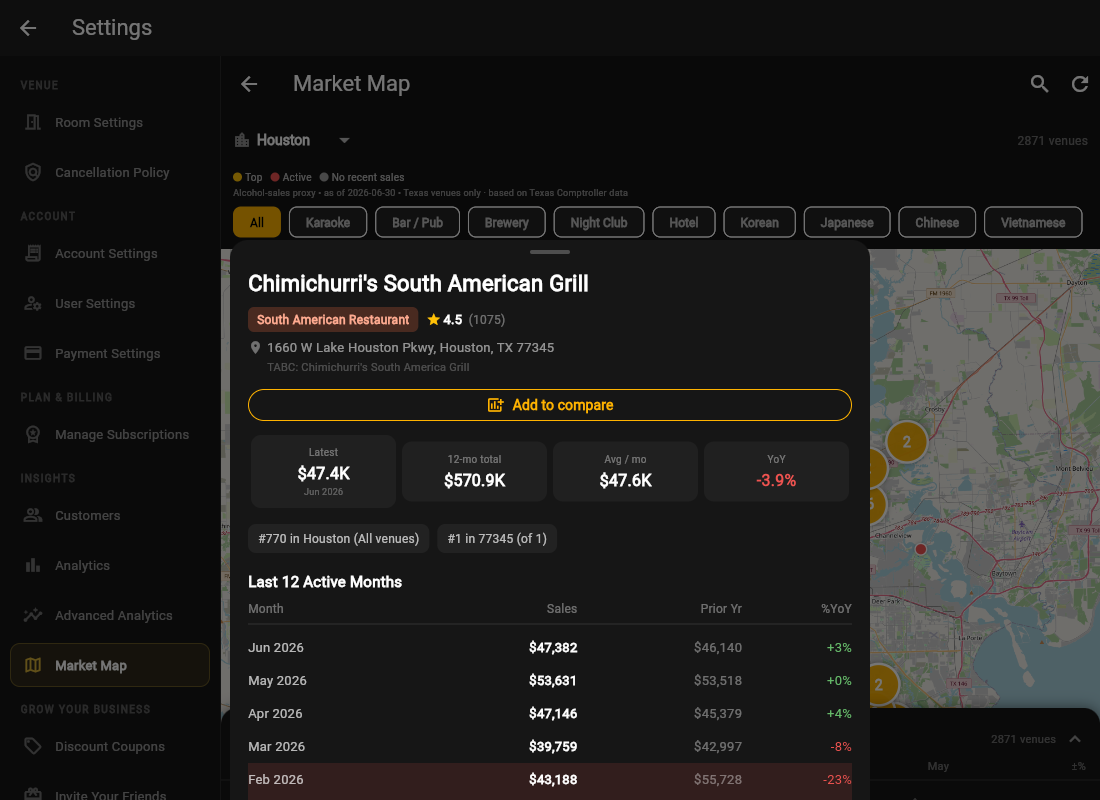Screen dimensions: 1100x800
Task: Open search in Market Map
Action: tap(1040, 84)
